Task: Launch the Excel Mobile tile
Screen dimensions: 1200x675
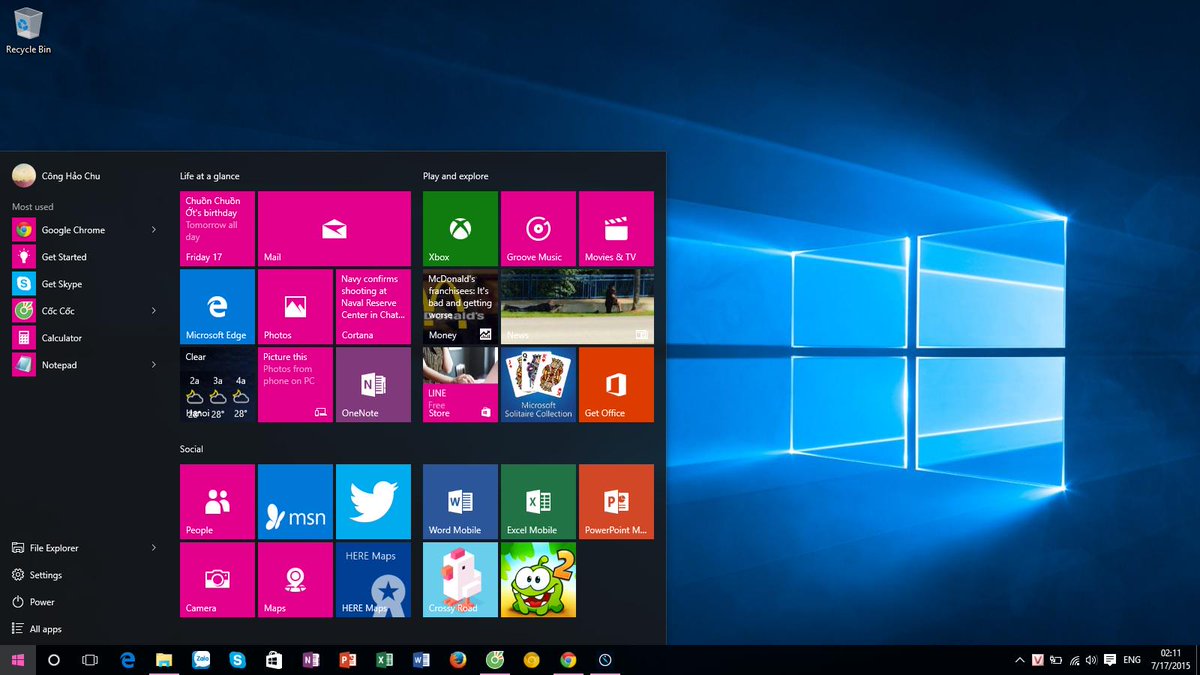Action: [x=538, y=502]
